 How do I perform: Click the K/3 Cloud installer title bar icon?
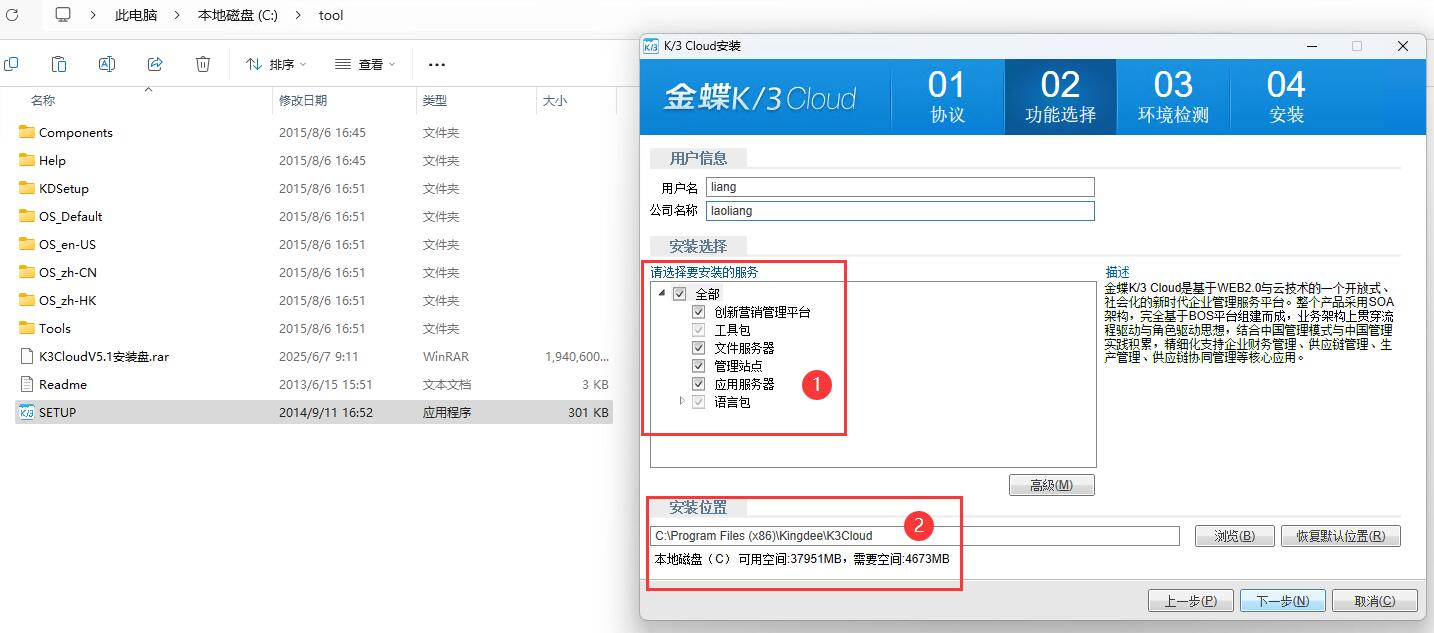[x=651, y=46]
